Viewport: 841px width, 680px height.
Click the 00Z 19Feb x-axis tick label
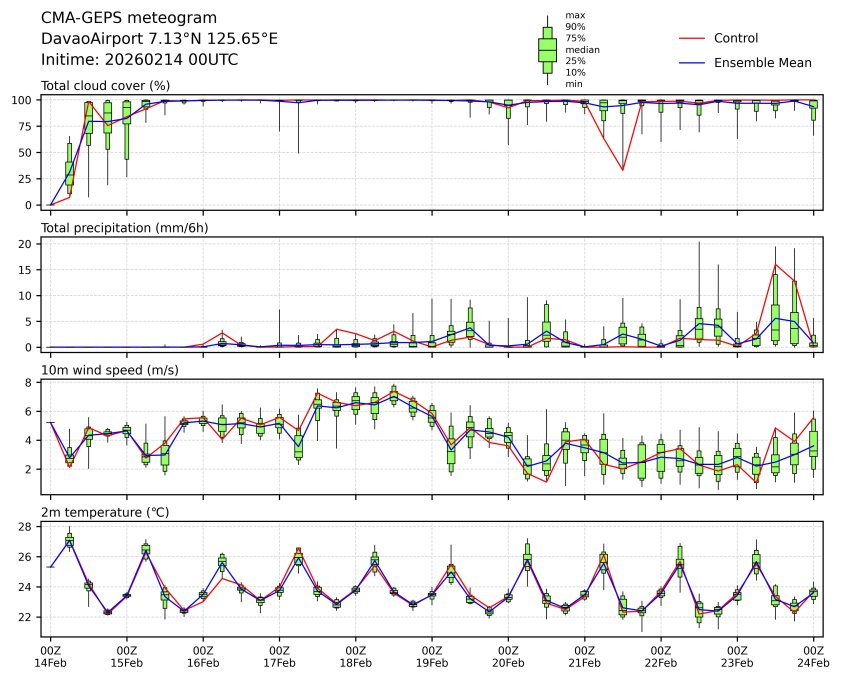click(x=432, y=656)
